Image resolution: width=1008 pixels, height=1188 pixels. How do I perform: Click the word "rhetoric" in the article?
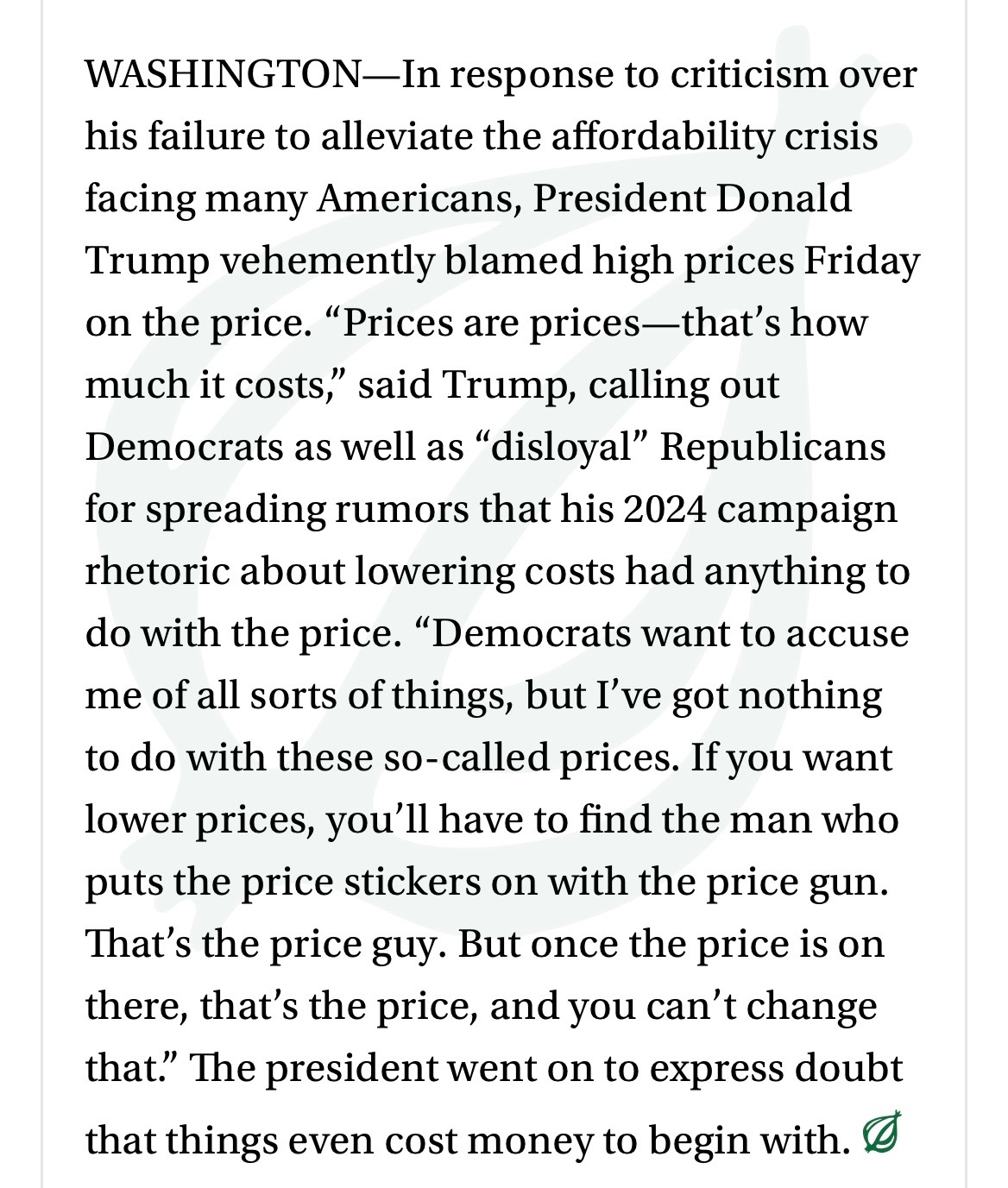pos(156,572)
